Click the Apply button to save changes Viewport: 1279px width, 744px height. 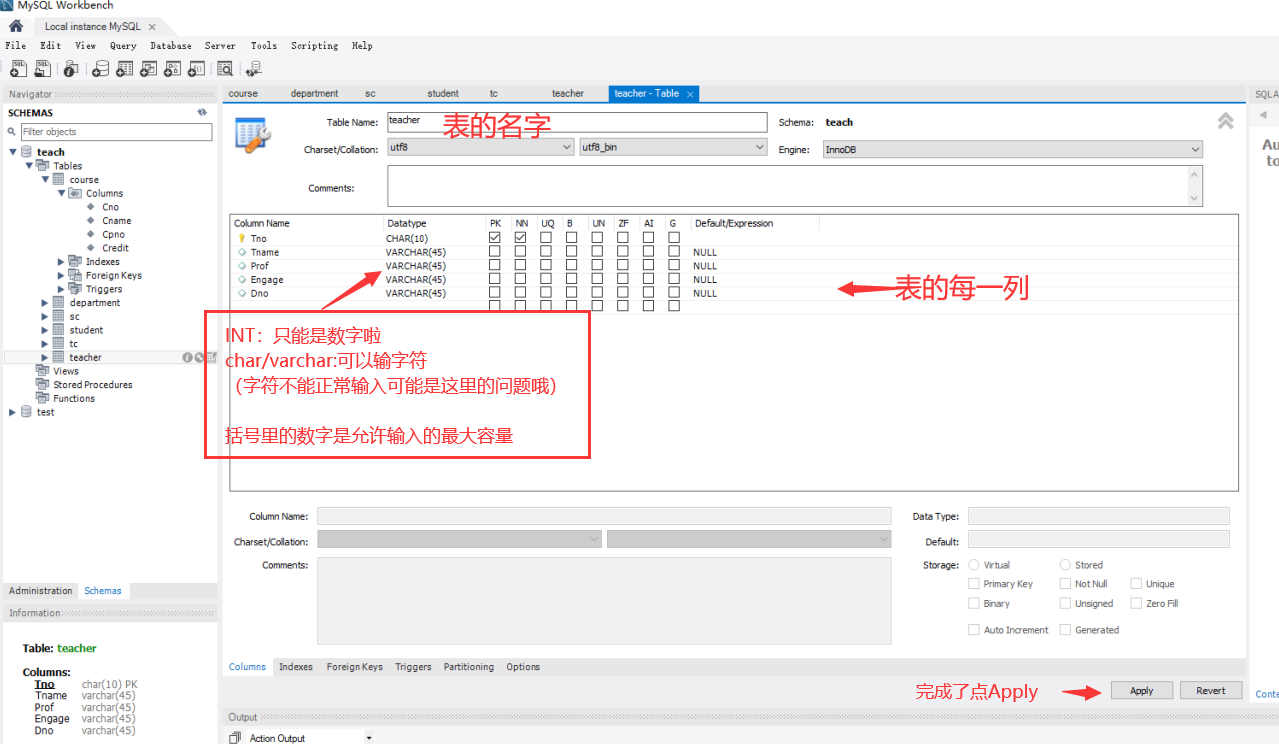pyautogui.click(x=1141, y=690)
